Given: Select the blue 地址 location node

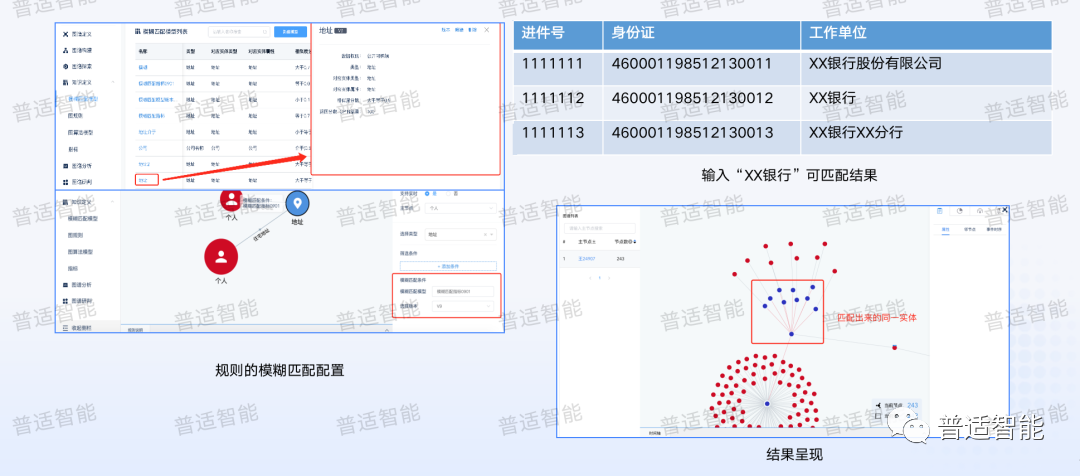Looking at the screenshot, I should pyautogui.click(x=298, y=203).
